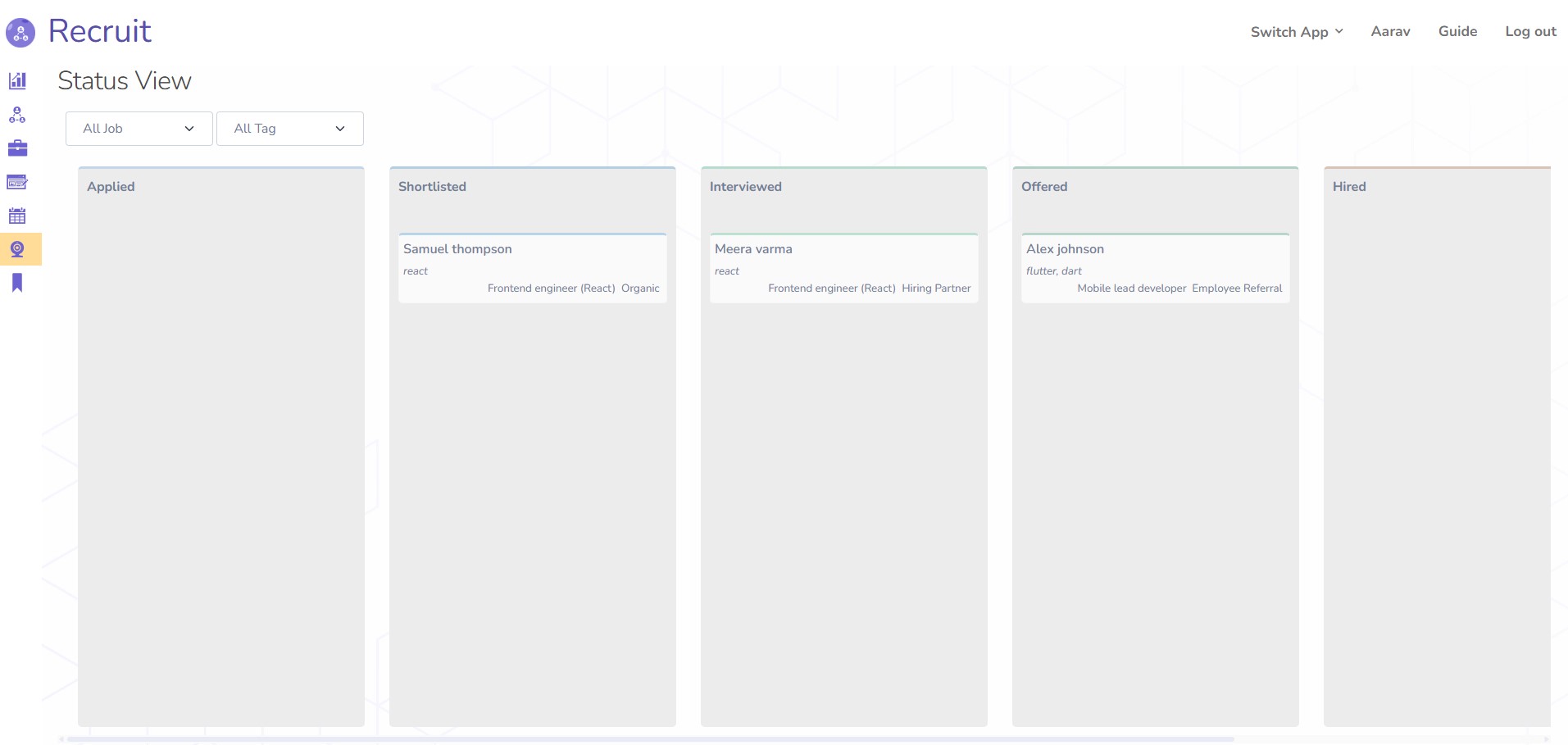Open the form editor sidebar icon
This screenshot has height=745, width=1568.
click(x=17, y=182)
